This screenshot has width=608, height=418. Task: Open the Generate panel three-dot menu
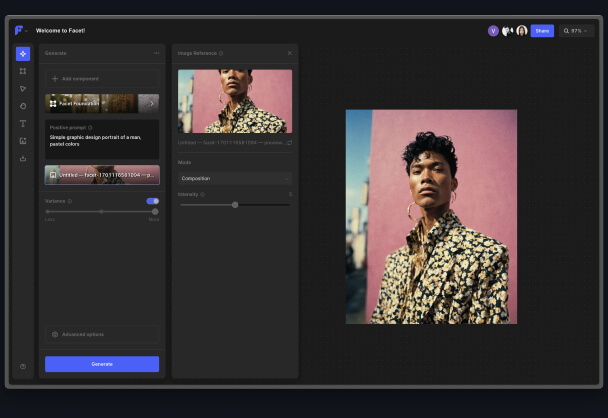point(156,53)
